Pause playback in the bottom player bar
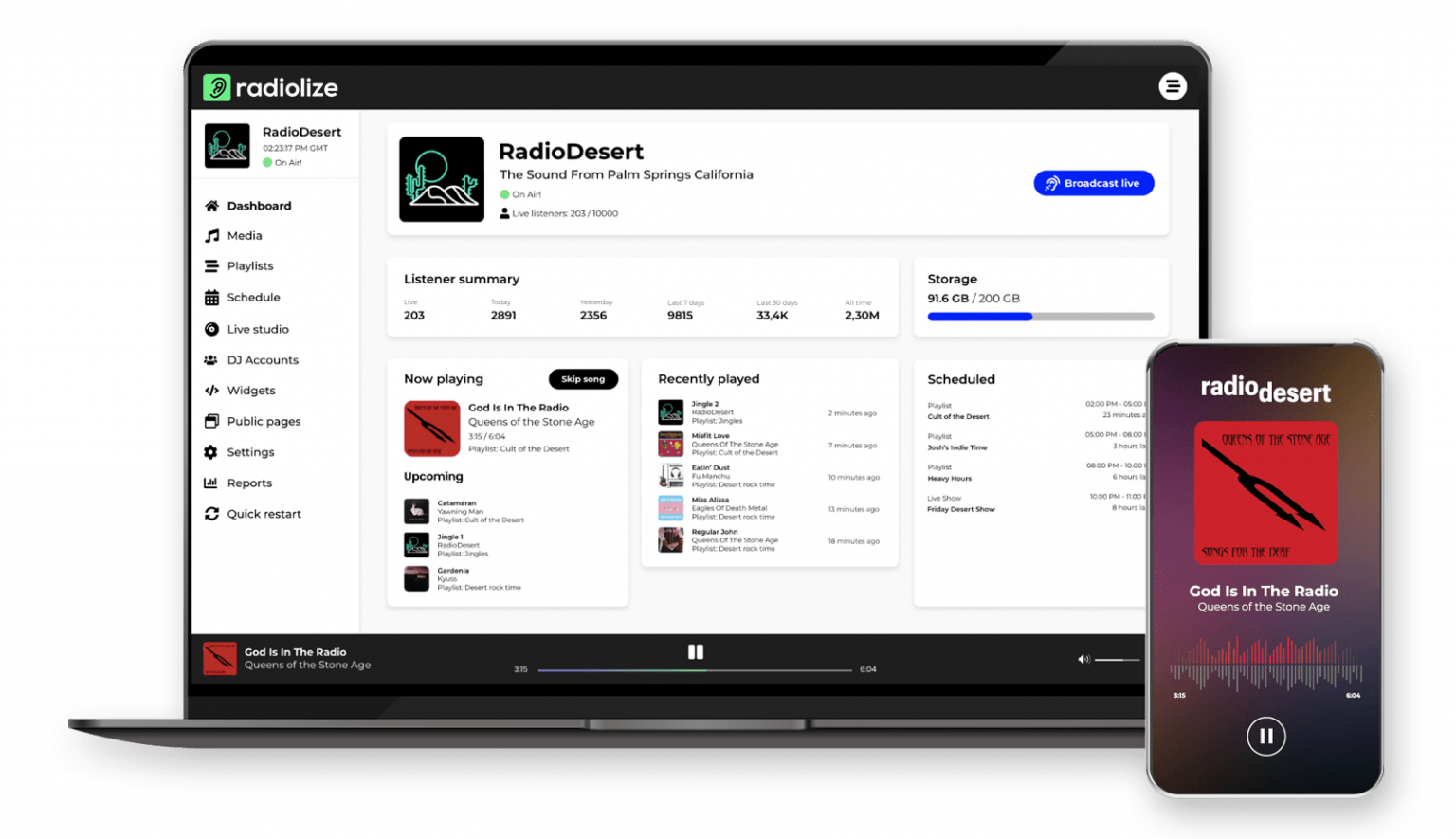 (x=696, y=651)
